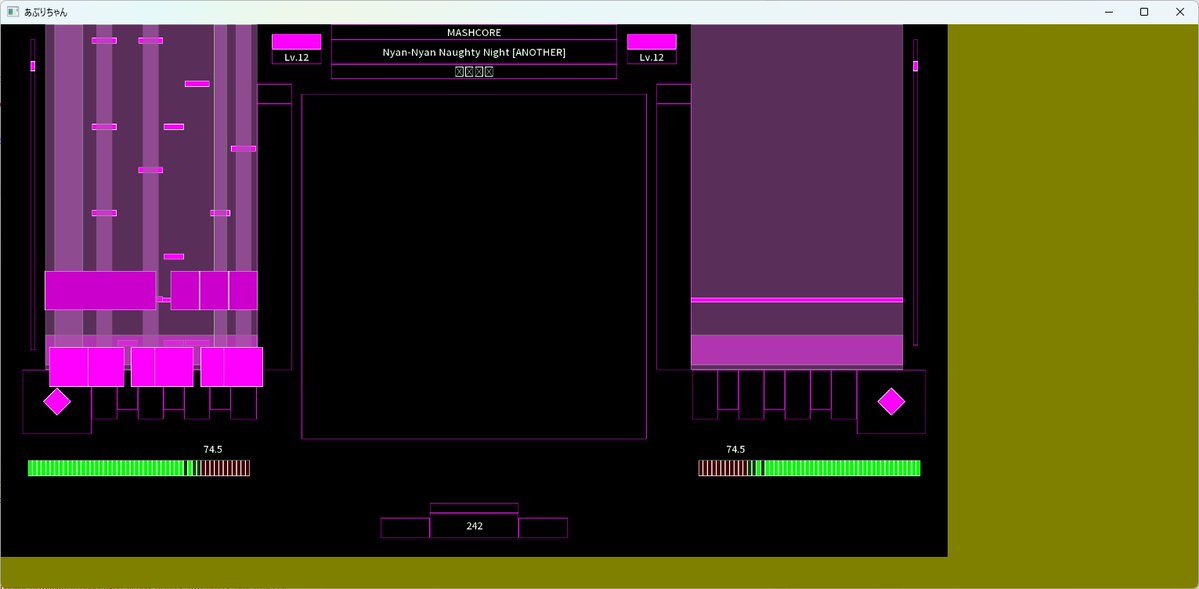Select the right turntable diamond icon
The width and height of the screenshot is (1199, 589).
(889, 401)
